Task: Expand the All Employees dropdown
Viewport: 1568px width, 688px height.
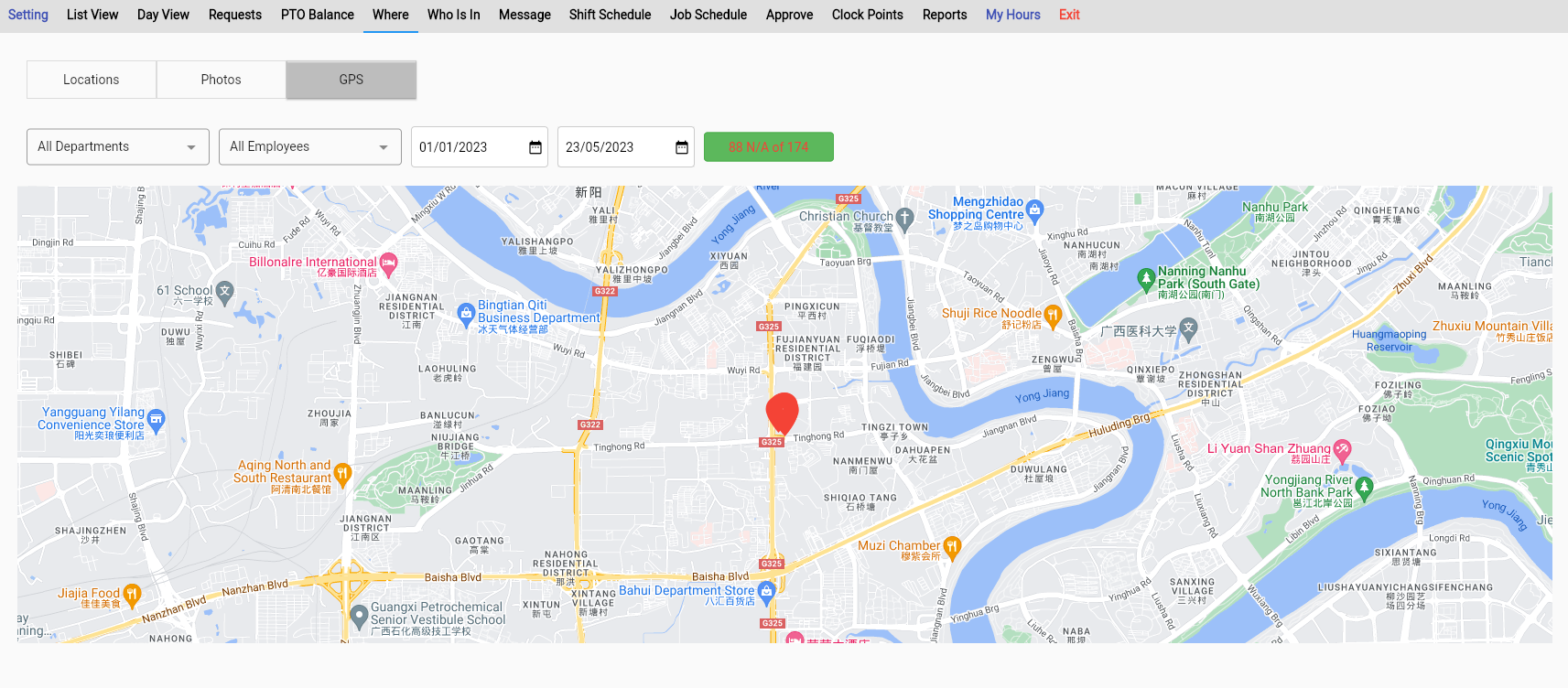Action: pos(310,146)
